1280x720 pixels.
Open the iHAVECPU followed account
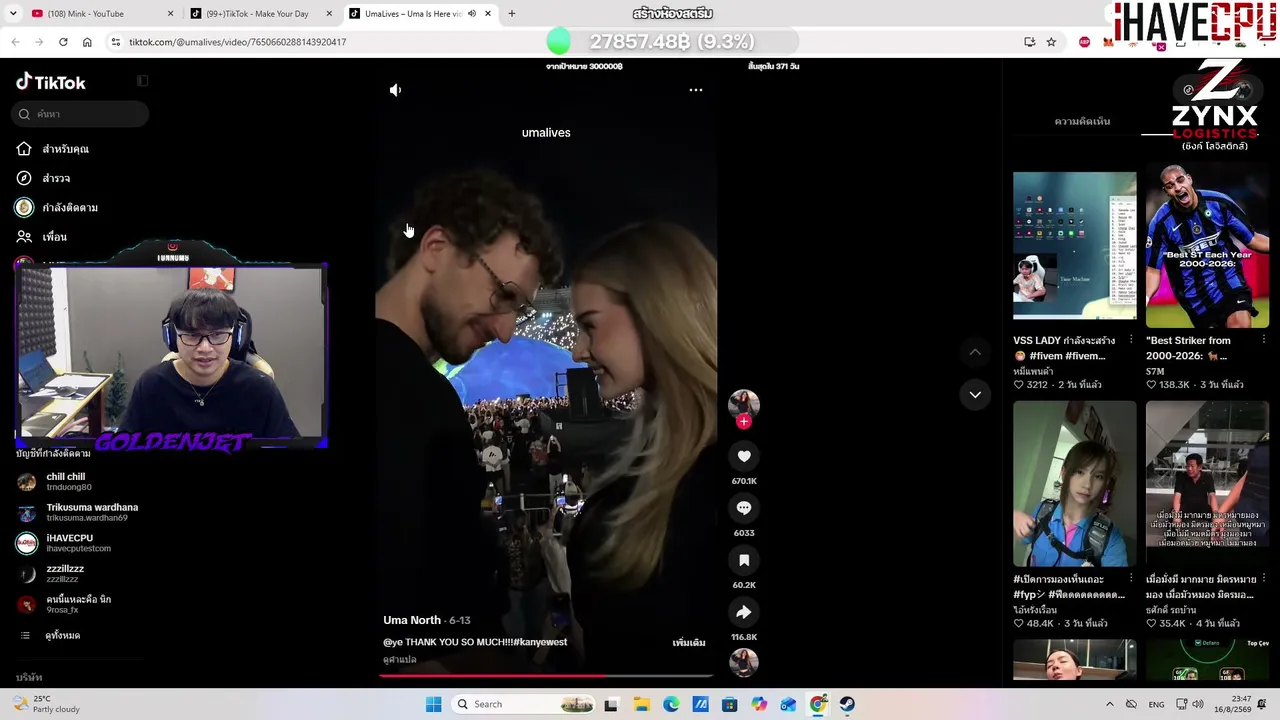65,543
